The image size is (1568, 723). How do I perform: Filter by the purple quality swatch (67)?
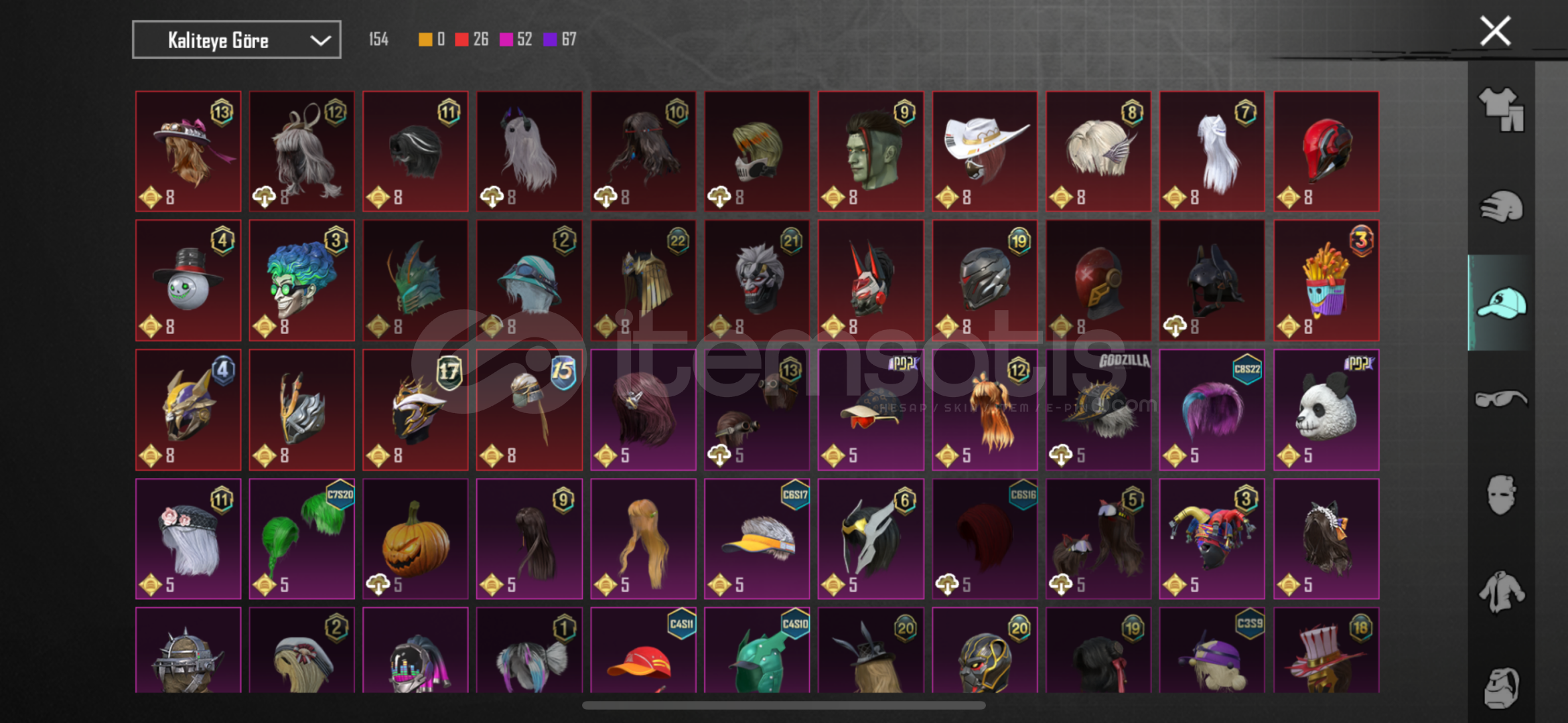click(x=560, y=39)
